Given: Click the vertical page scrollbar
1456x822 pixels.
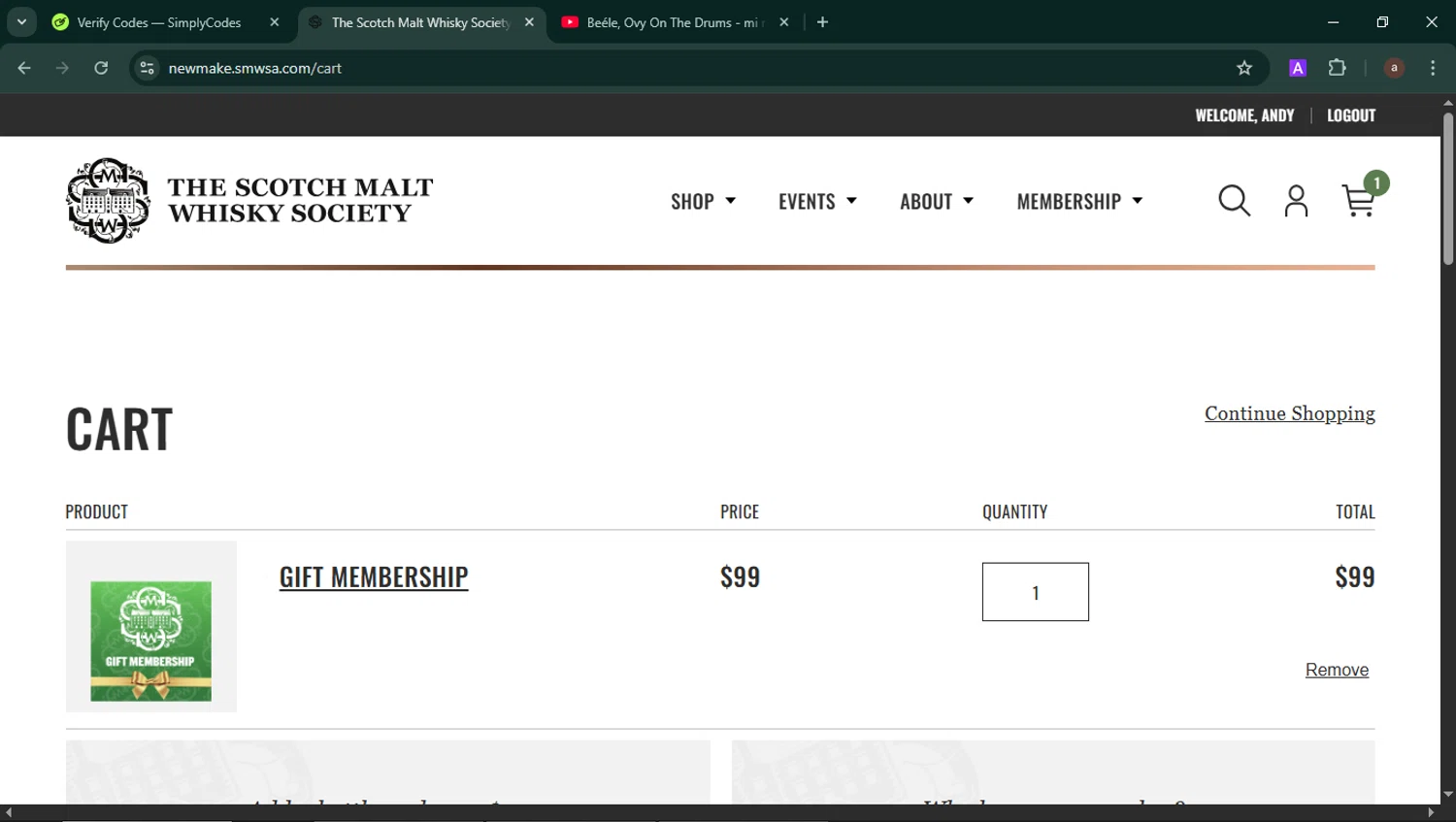Looking at the screenshot, I should pos(1448,189).
